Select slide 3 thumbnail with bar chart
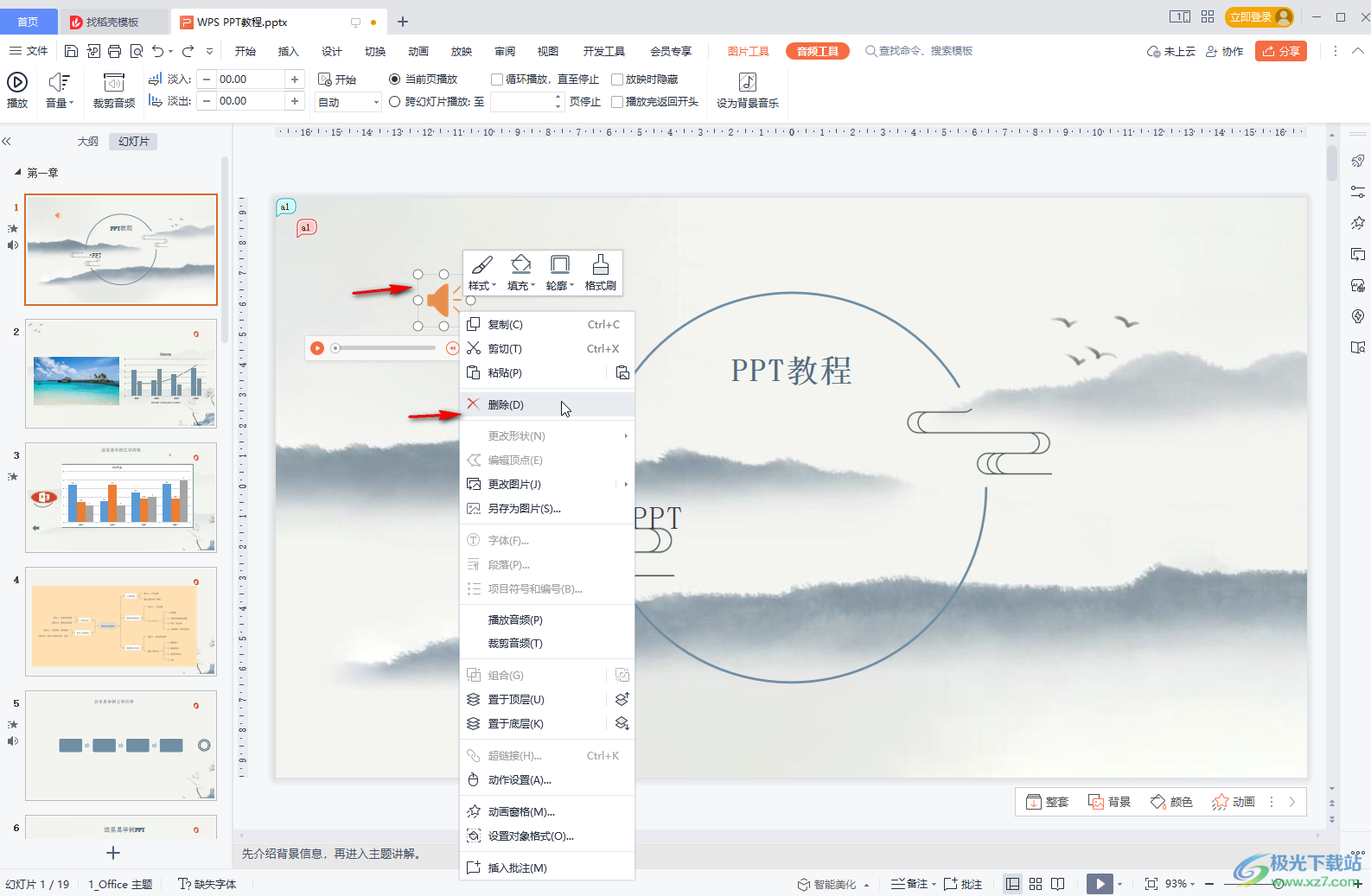The height and width of the screenshot is (896, 1371). pyautogui.click(x=121, y=498)
